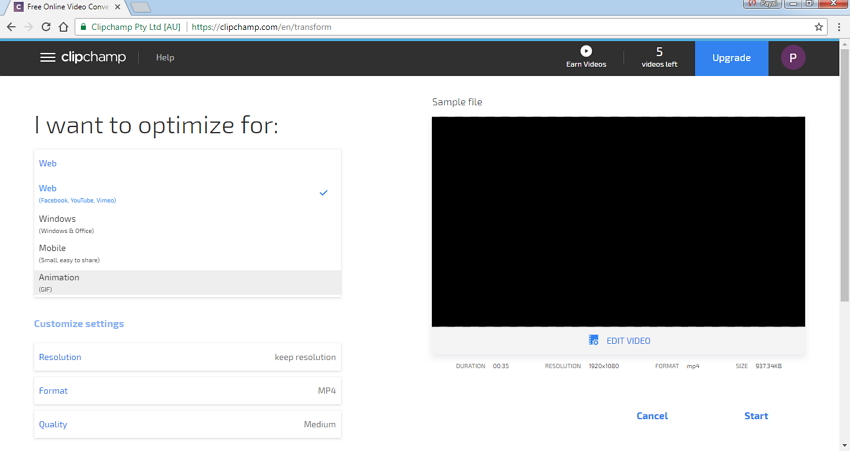
Task: Click the blue Upgrade button
Action: [x=731, y=58]
